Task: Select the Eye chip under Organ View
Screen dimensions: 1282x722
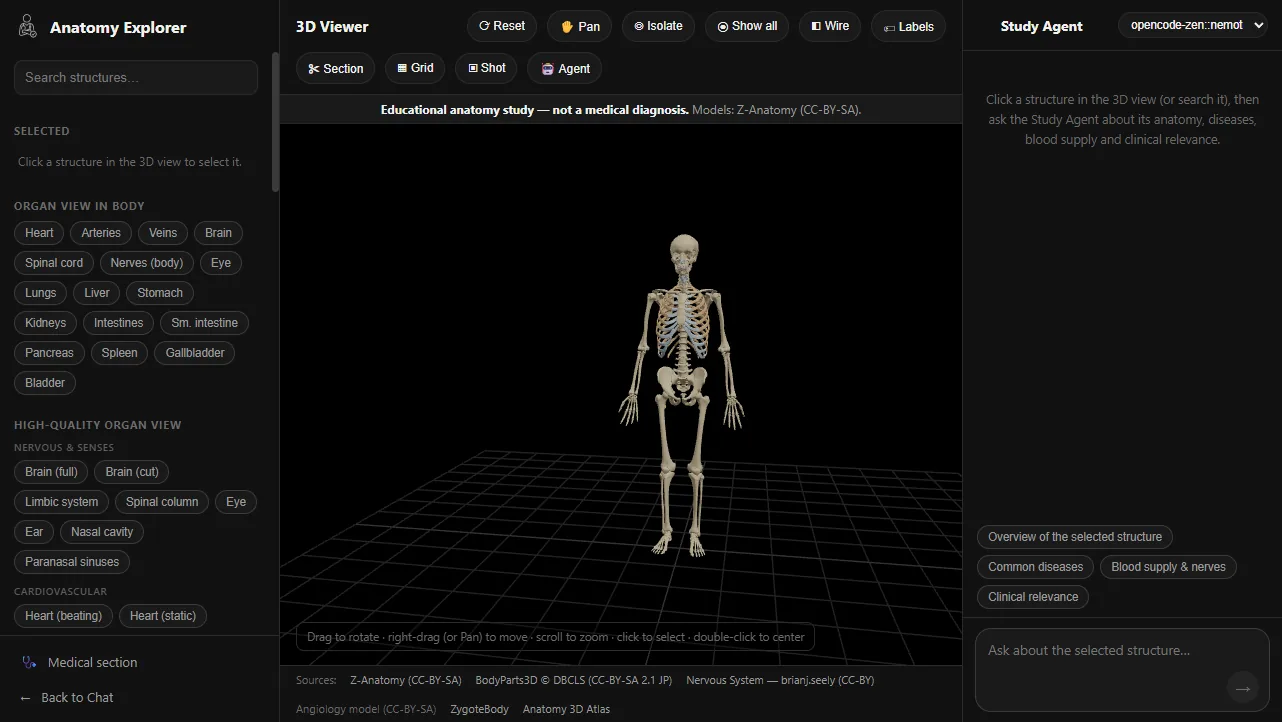Action: [x=221, y=263]
